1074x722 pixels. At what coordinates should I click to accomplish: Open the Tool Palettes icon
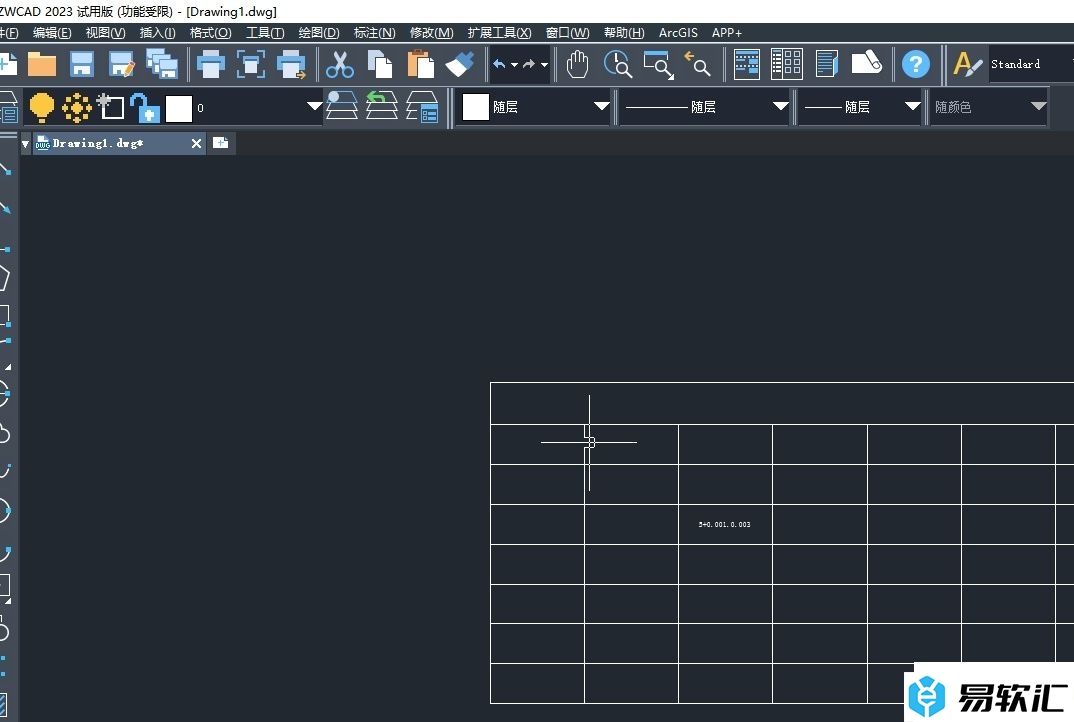pos(827,64)
